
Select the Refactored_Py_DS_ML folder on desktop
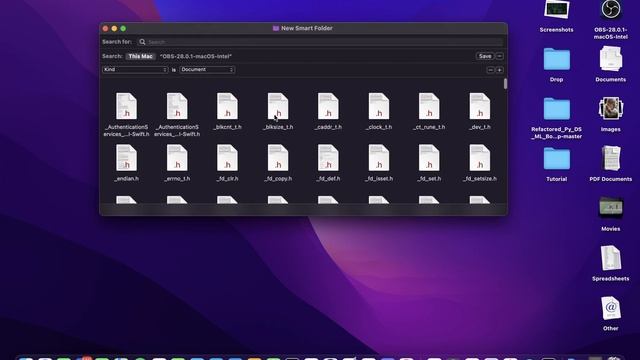point(556,109)
